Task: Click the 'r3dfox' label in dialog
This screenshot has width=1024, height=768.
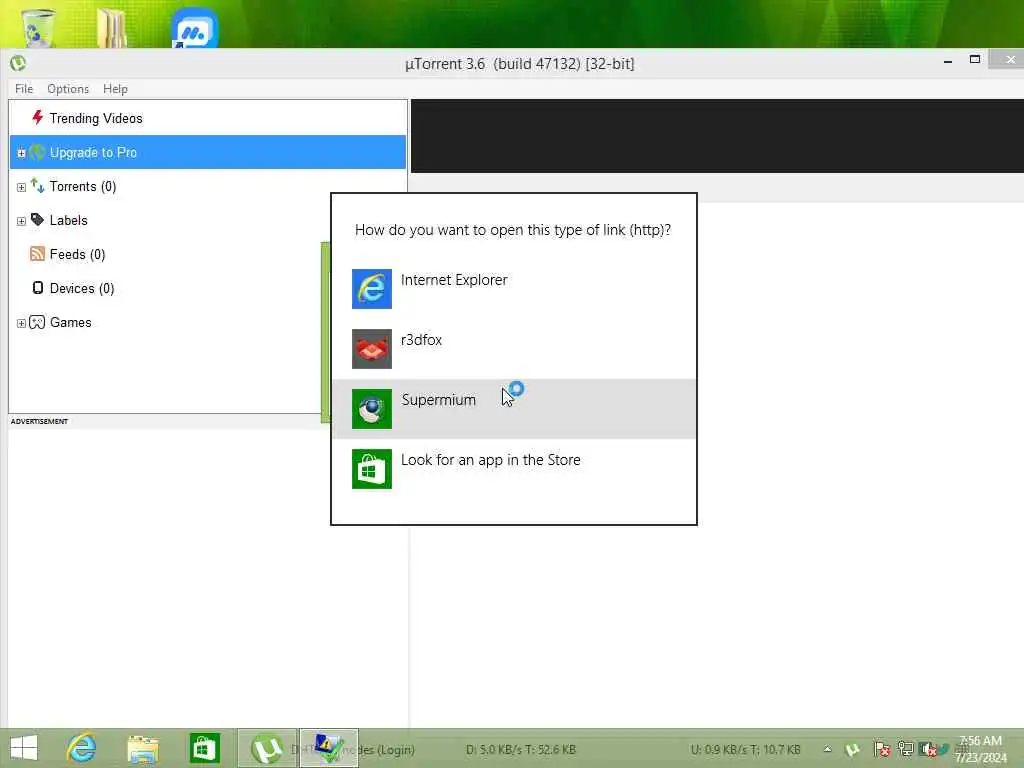Action: point(421,340)
